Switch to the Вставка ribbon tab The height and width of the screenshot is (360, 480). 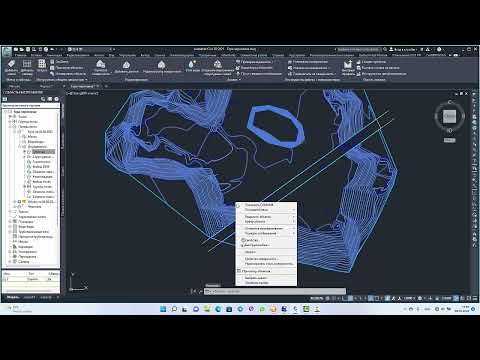click(37, 55)
